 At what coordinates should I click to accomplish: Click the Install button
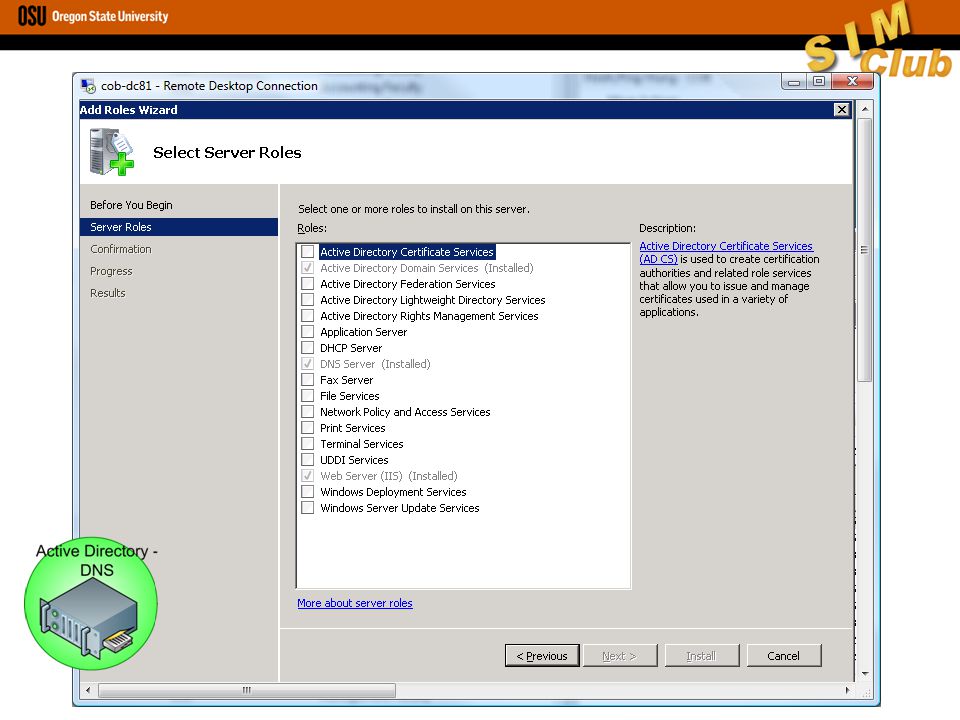coord(702,656)
